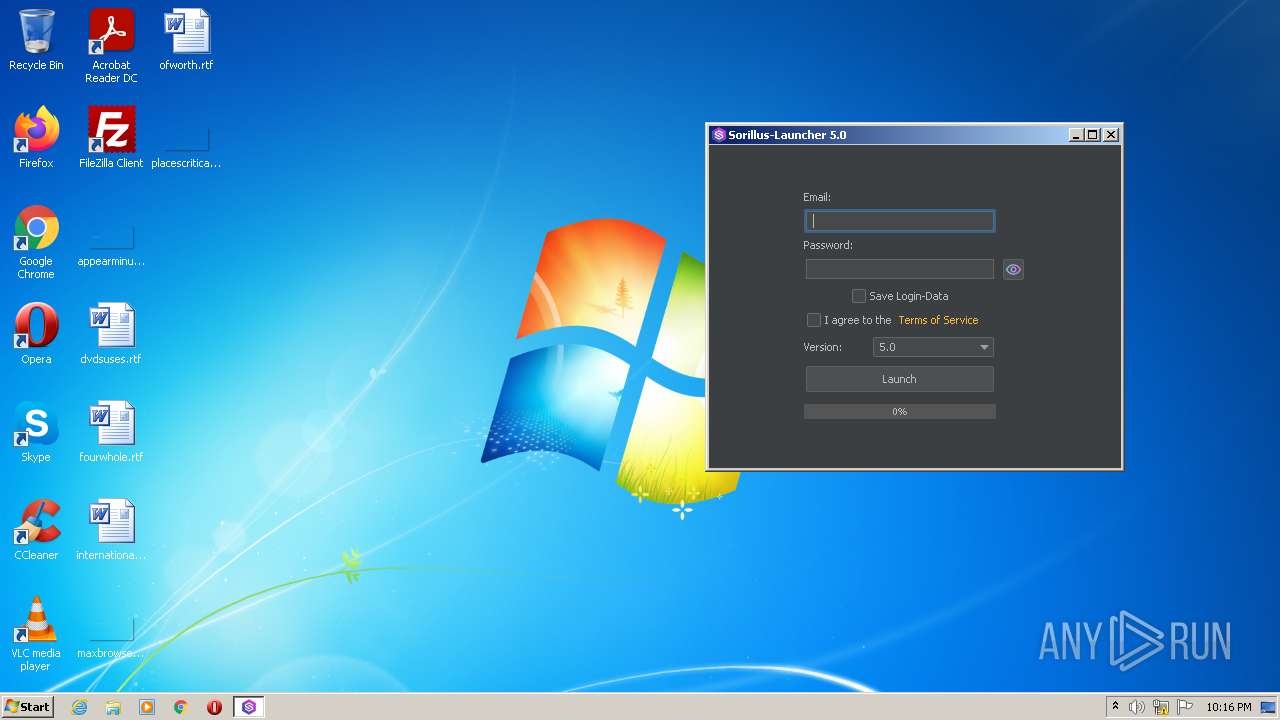The width and height of the screenshot is (1280, 720).
Task: Click the 0% progress bar
Action: [899, 411]
